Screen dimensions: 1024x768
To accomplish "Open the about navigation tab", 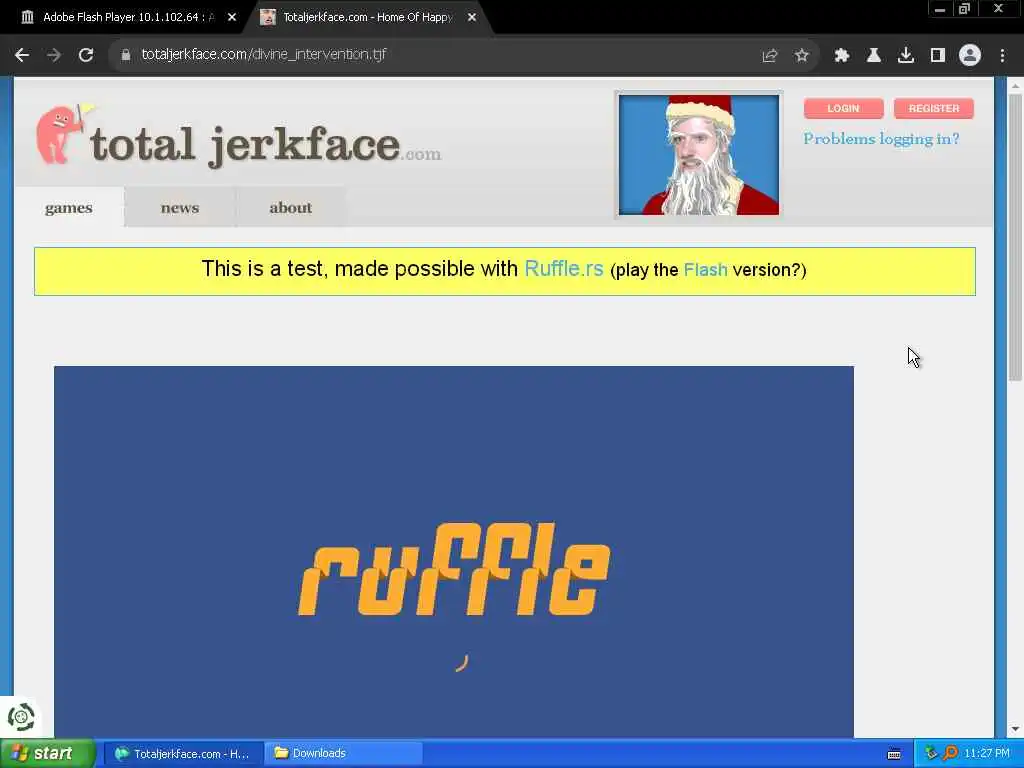I will click(x=291, y=208).
